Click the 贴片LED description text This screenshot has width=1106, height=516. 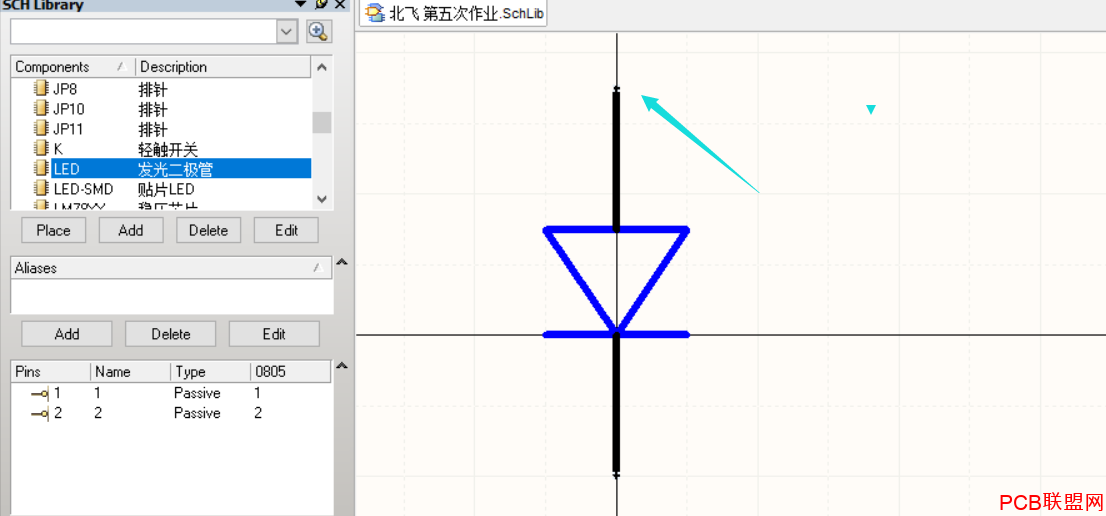166,189
